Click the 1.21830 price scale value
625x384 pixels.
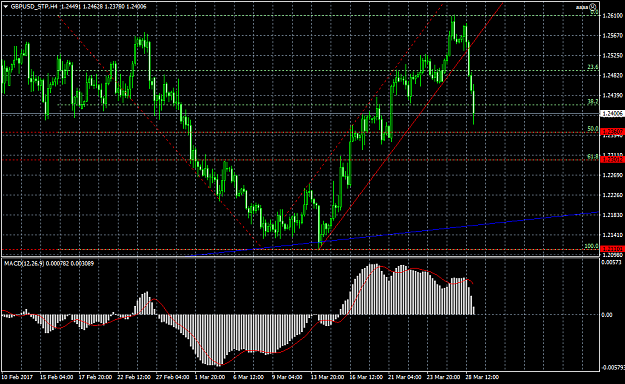tap(613, 215)
